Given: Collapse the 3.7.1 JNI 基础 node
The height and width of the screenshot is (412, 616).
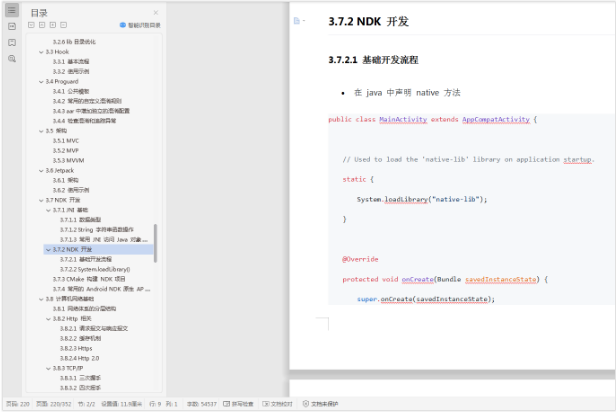Looking at the screenshot, I should tap(48, 210).
